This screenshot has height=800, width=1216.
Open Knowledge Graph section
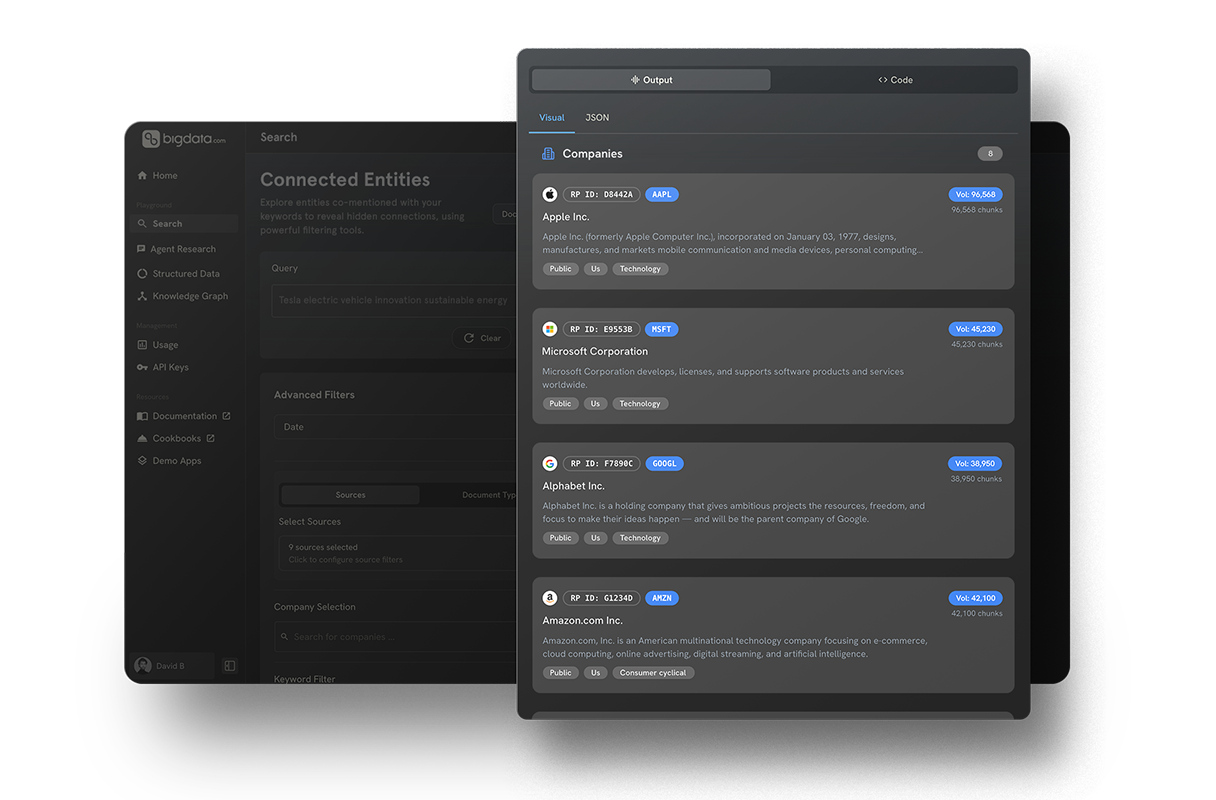(x=185, y=296)
